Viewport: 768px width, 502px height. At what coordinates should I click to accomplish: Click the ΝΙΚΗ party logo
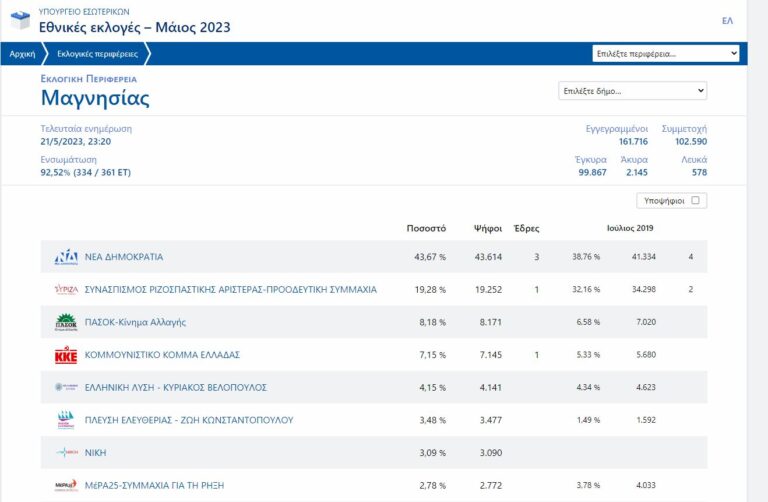pyautogui.click(x=65, y=453)
